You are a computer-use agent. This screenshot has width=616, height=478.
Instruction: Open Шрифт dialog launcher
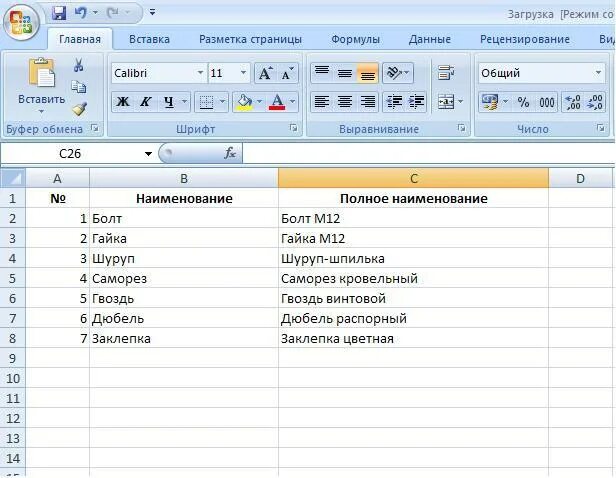293,128
